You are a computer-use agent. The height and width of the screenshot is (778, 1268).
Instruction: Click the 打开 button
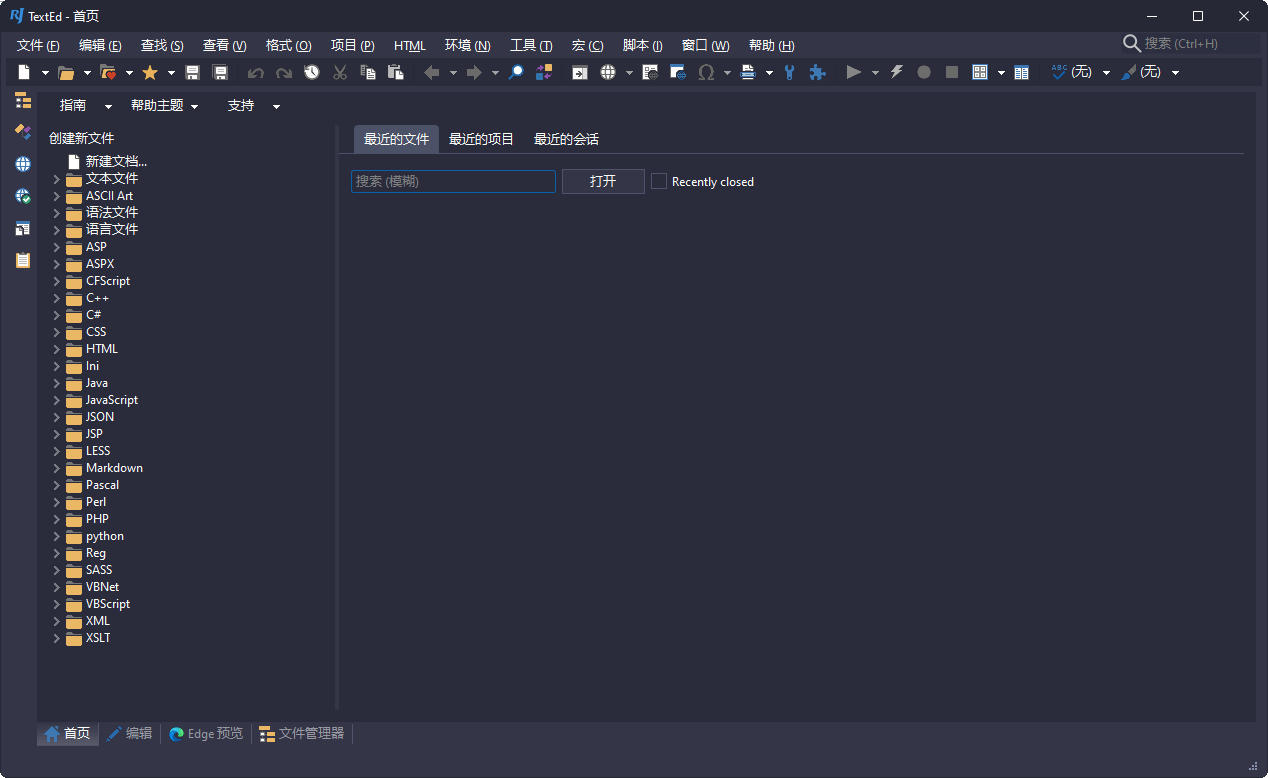[603, 181]
